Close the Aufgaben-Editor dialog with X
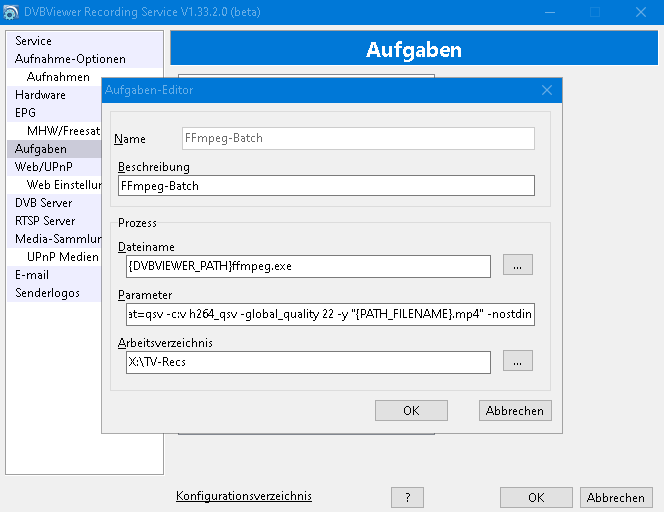The image size is (664, 512). point(547,90)
